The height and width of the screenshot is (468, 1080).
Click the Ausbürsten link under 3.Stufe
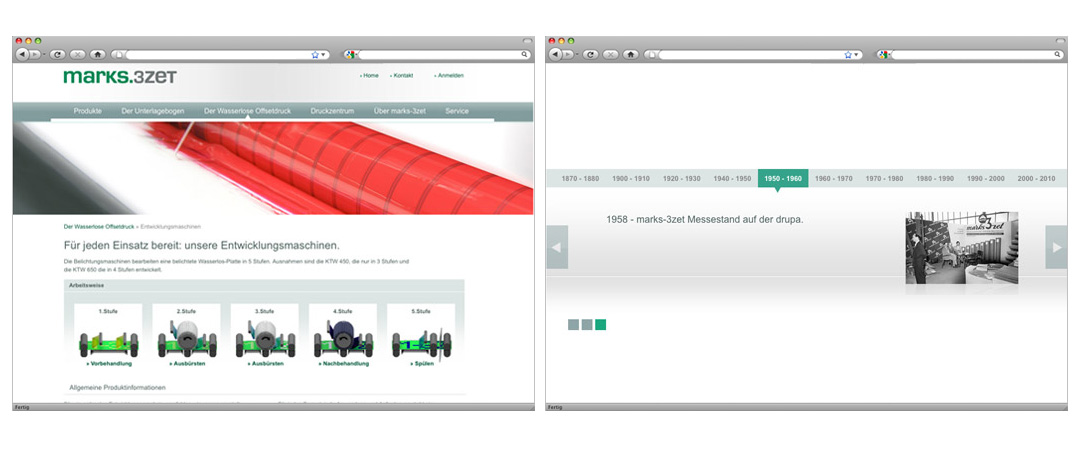point(265,363)
